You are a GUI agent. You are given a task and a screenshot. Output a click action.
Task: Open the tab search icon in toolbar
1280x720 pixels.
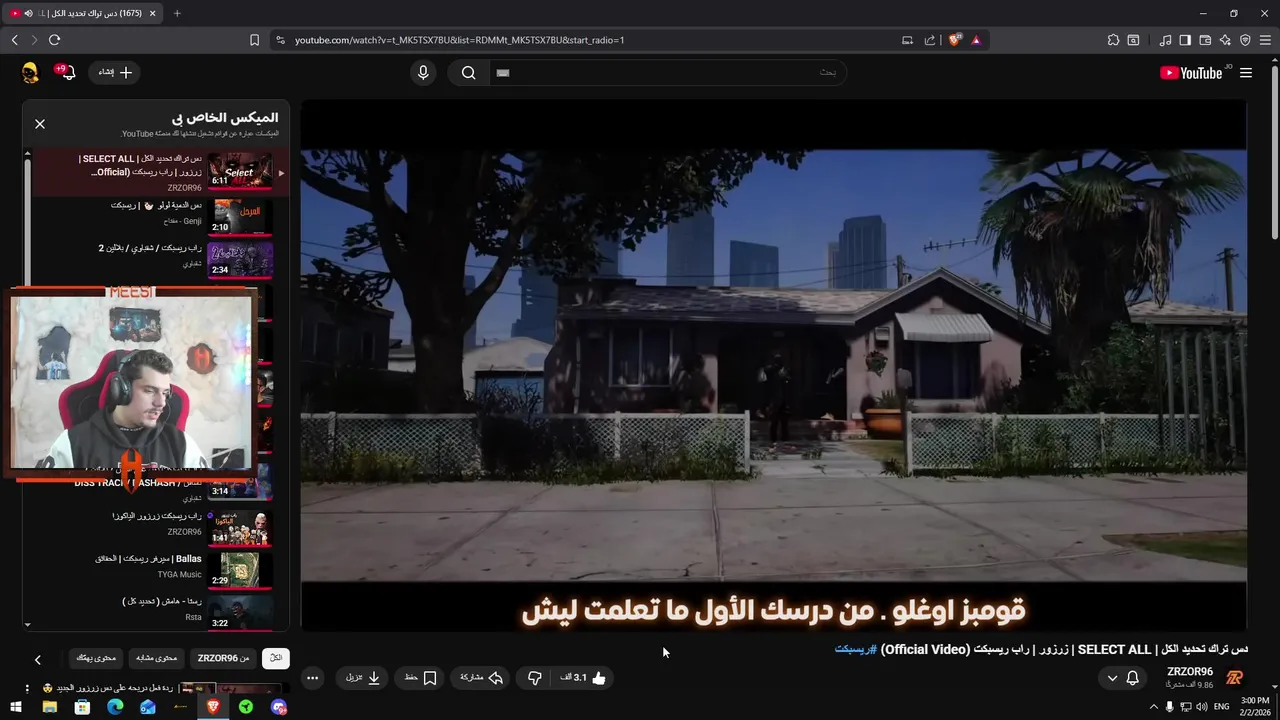pyautogui.click(x=1133, y=40)
